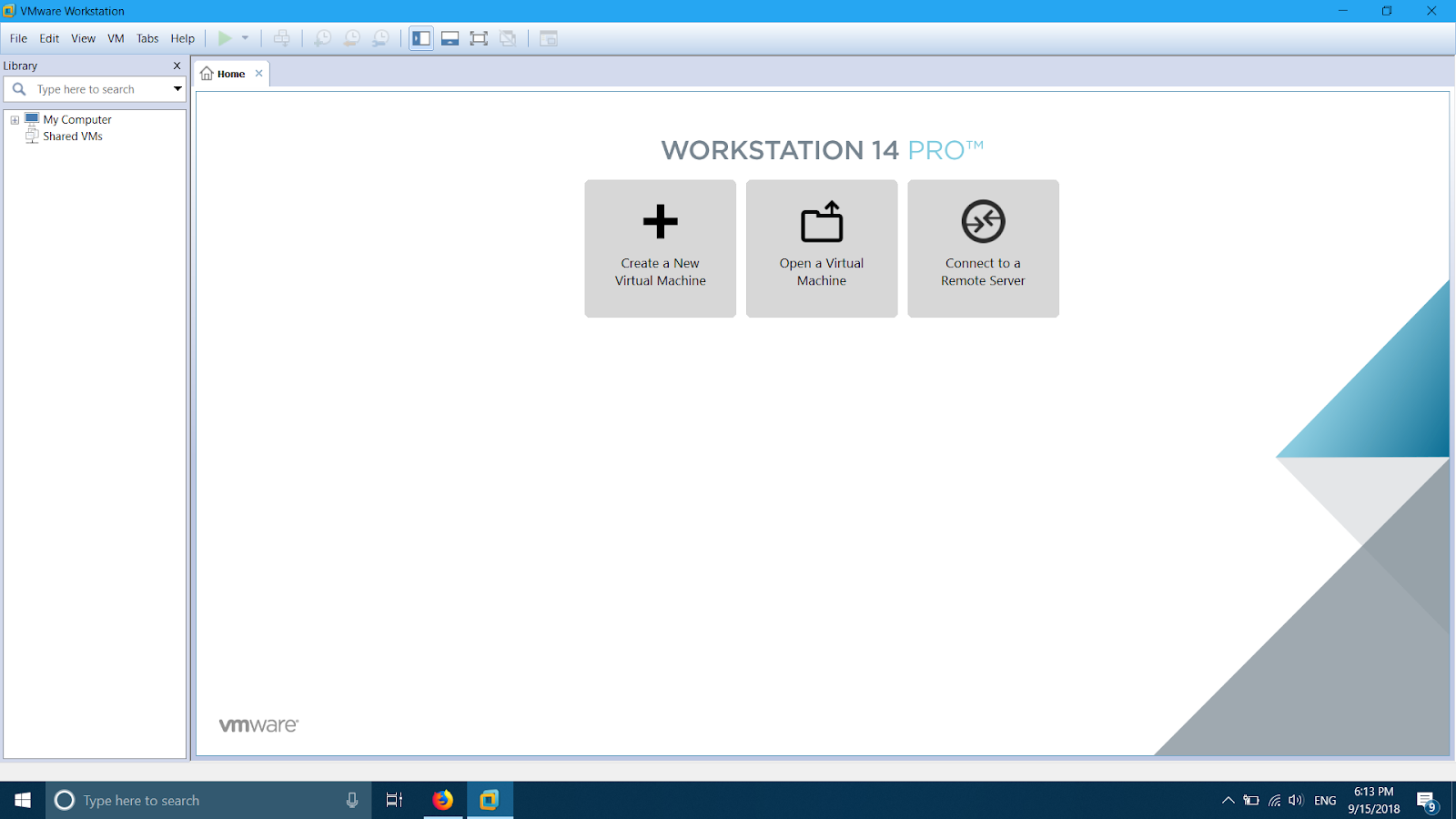Image resolution: width=1456 pixels, height=819 pixels.
Task: Connect to a Remote Server
Action: (983, 248)
